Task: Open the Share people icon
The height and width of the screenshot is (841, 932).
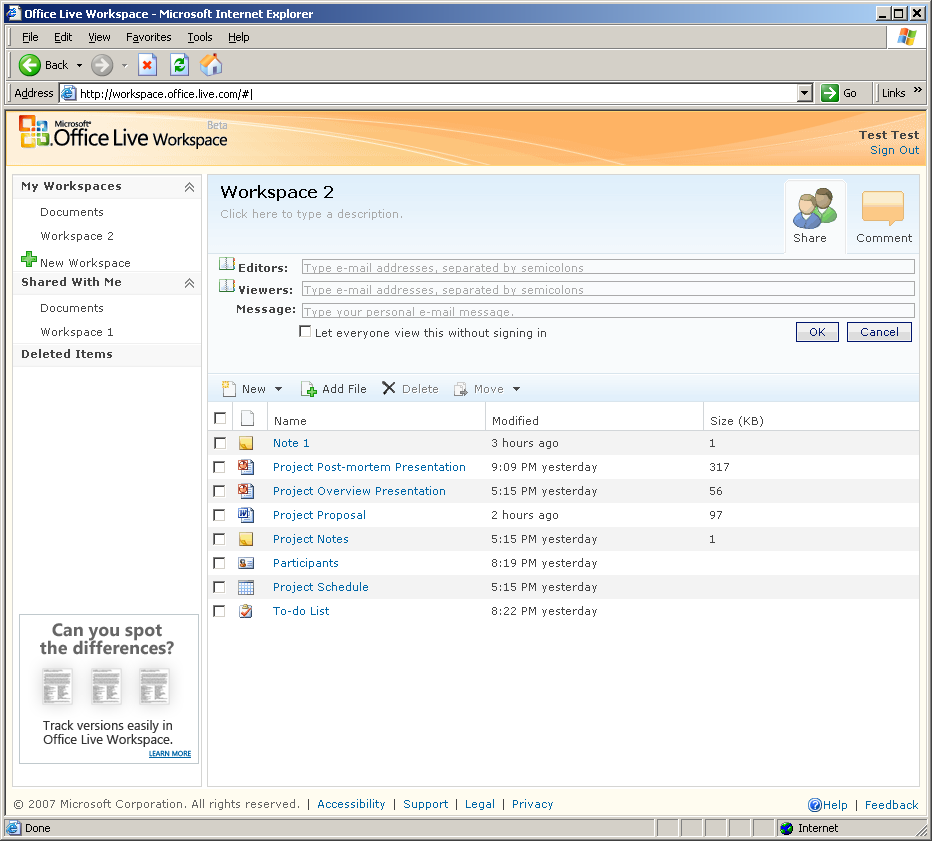Action: click(815, 209)
